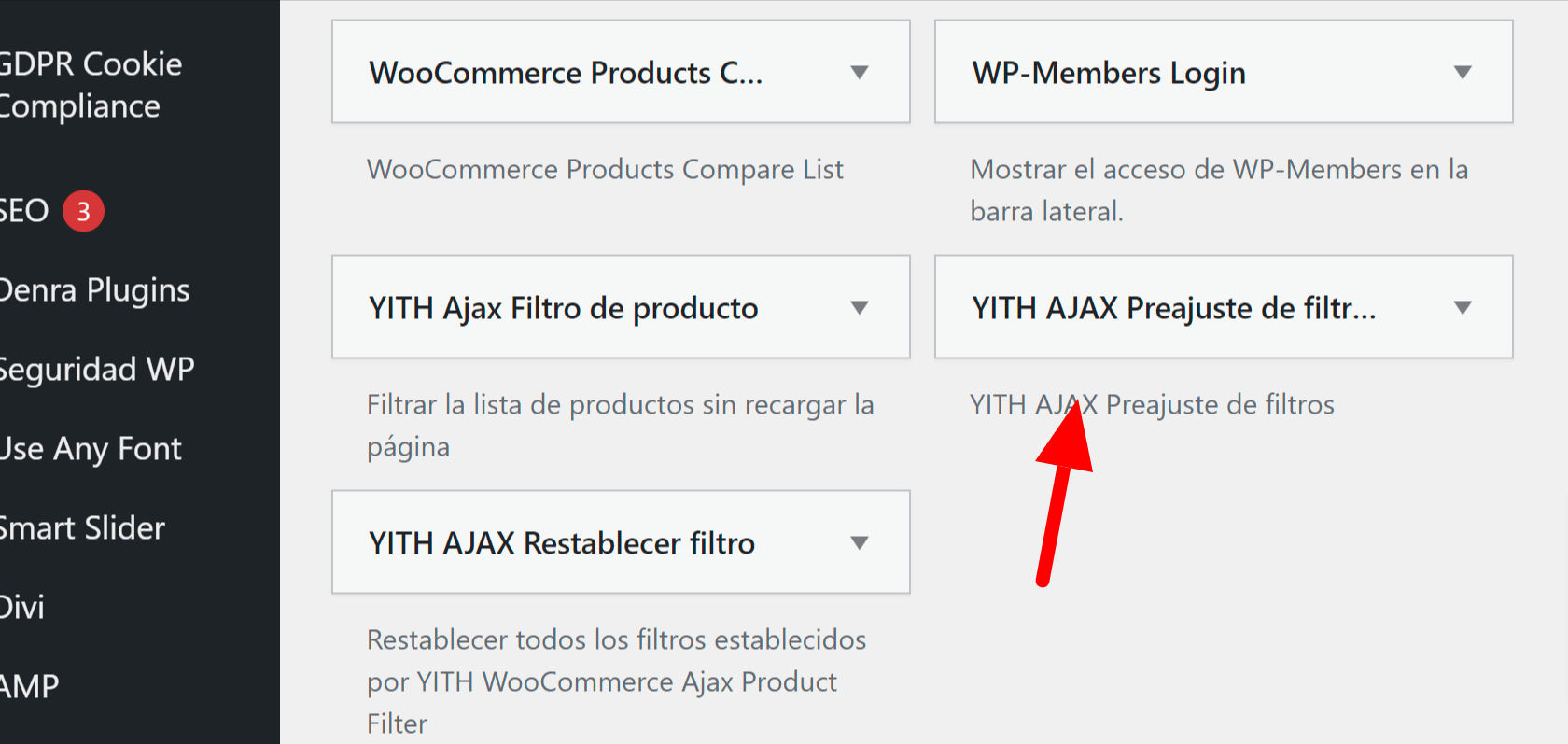Select YITH Ajax Filtro de producto title
1568x744 pixels.
click(x=563, y=308)
